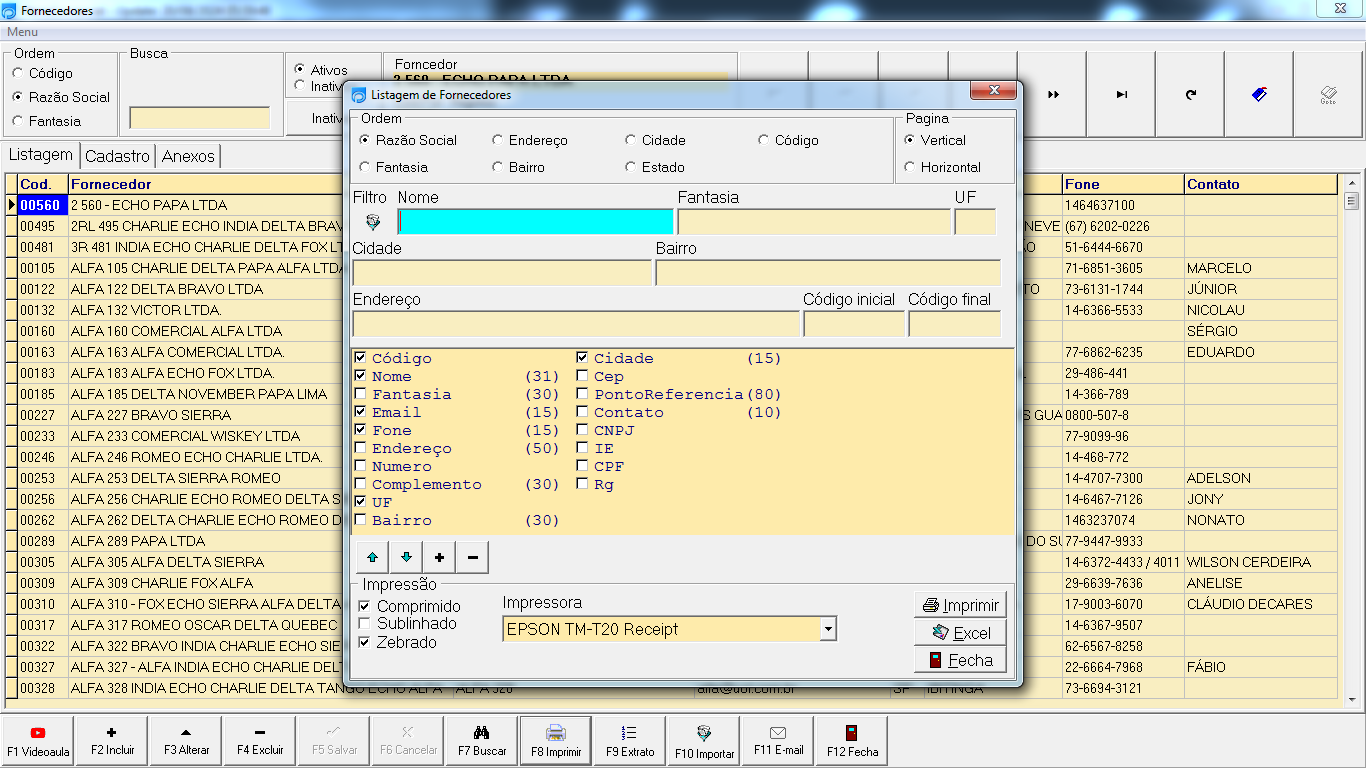Open the Menu bar item
Screen dimensions: 1366x768
click(22, 32)
